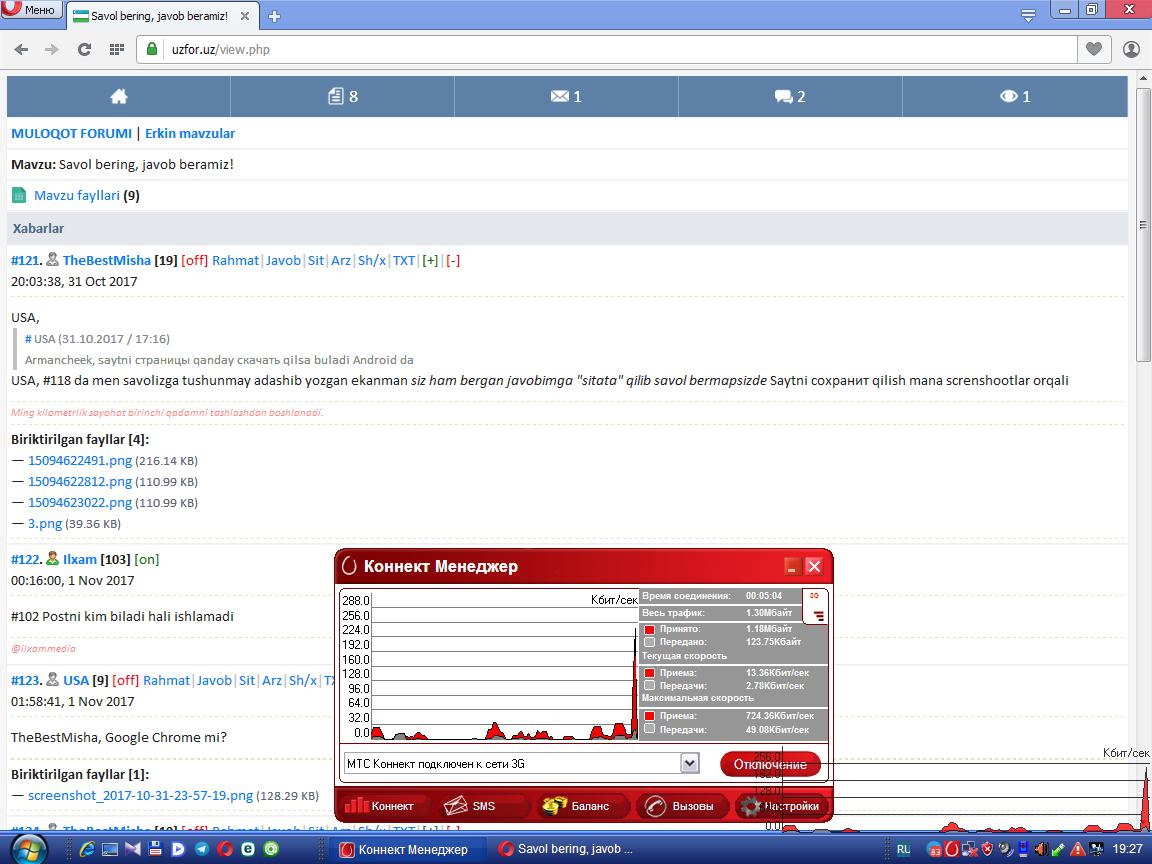Open the Баланс tab in Connect Manager

click(x=580, y=806)
